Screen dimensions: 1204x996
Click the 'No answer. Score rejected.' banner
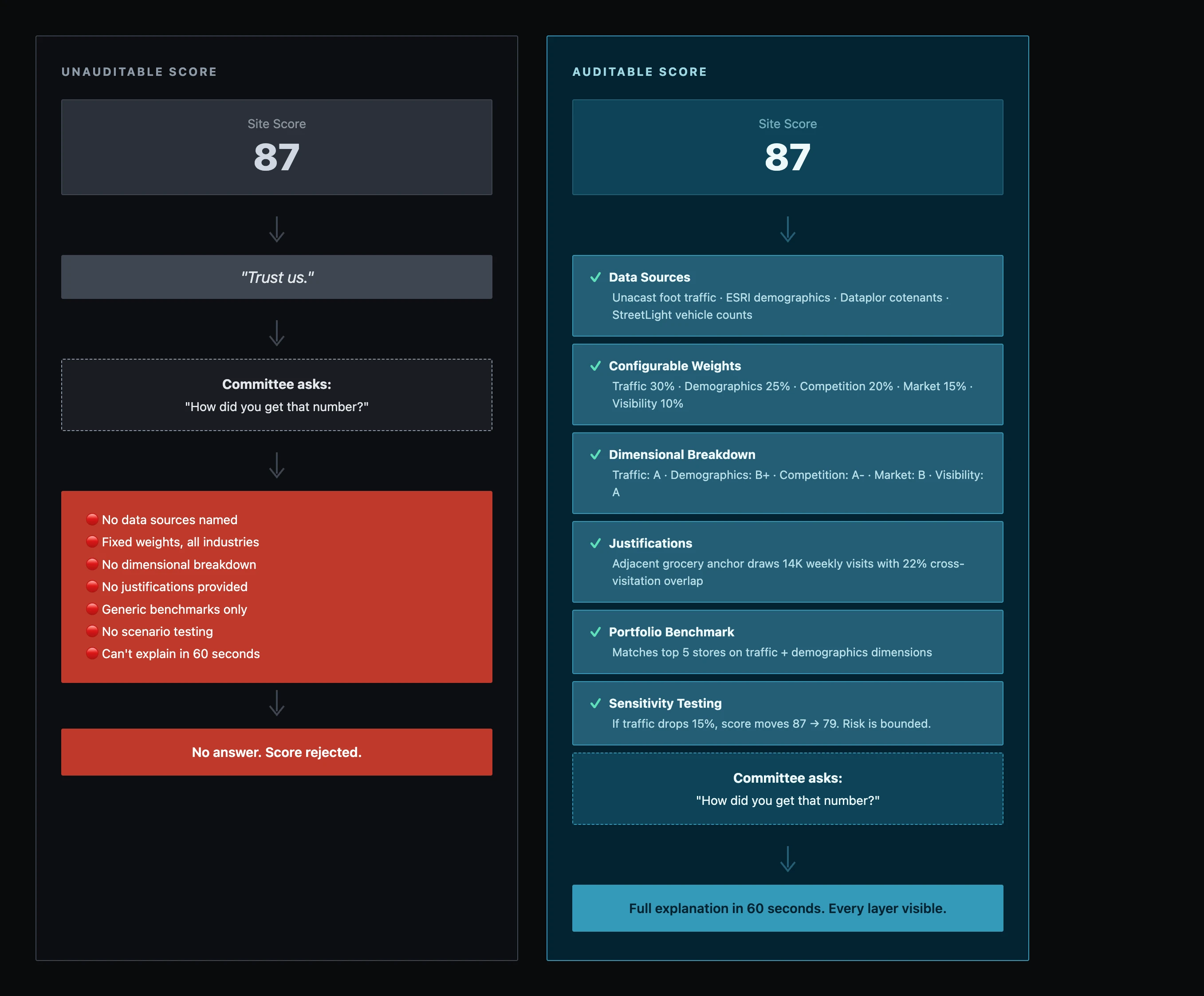coord(277,753)
